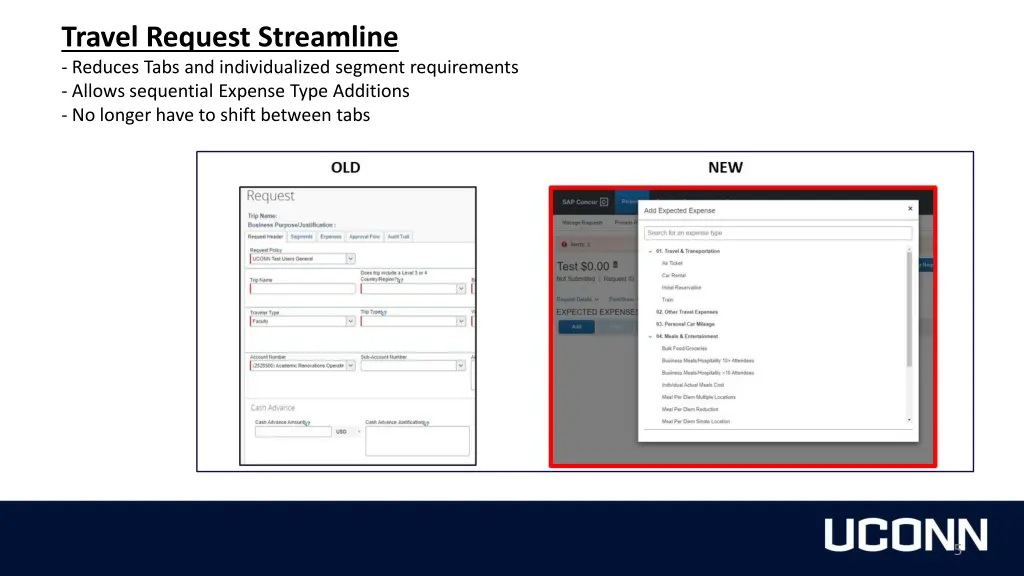The width and height of the screenshot is (1024, 576).
Task: Close the Add Expected Expense dialog
Action: (910, 209)
